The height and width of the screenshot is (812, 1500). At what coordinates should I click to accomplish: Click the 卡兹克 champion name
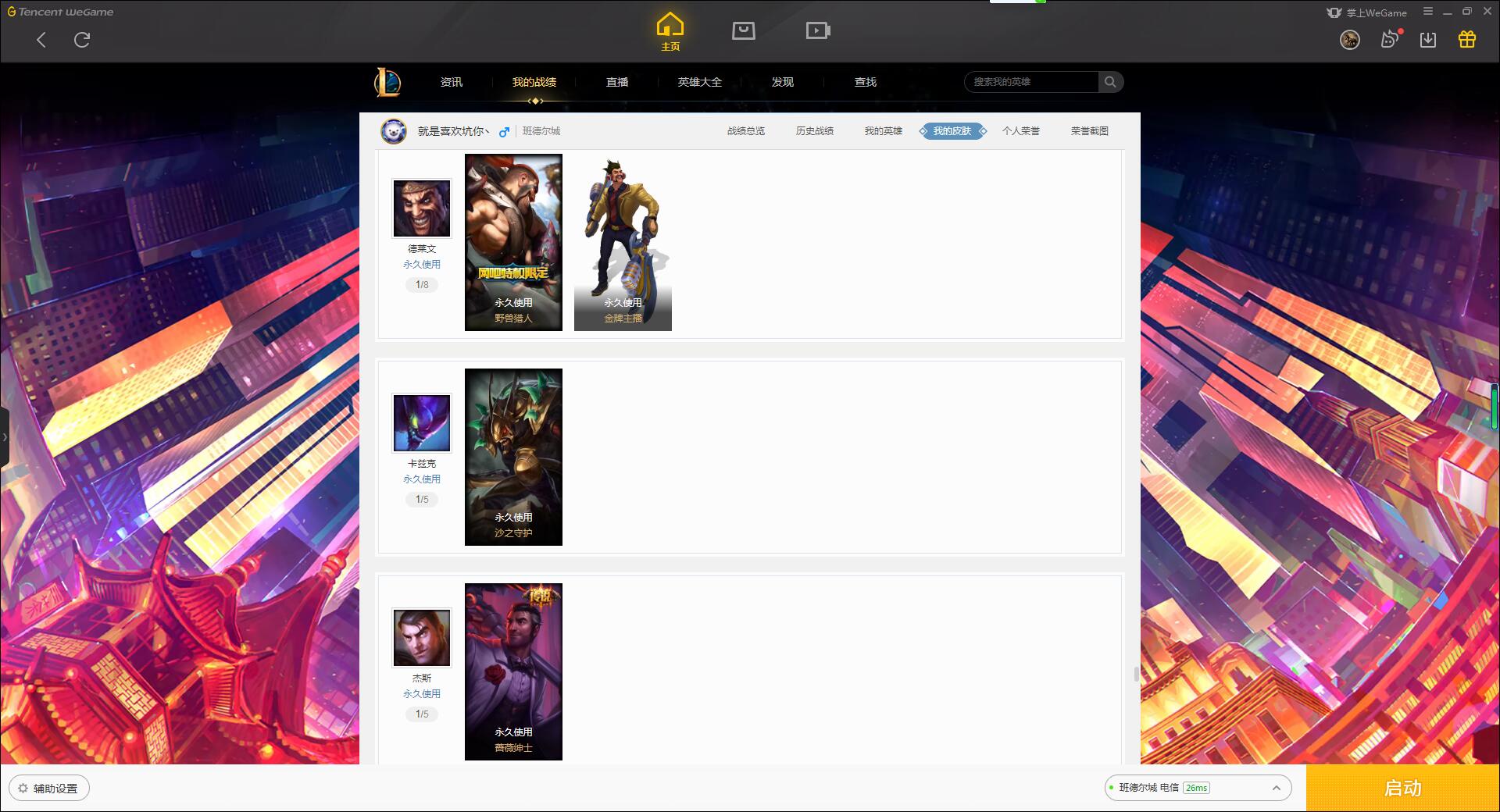[422, 464]
